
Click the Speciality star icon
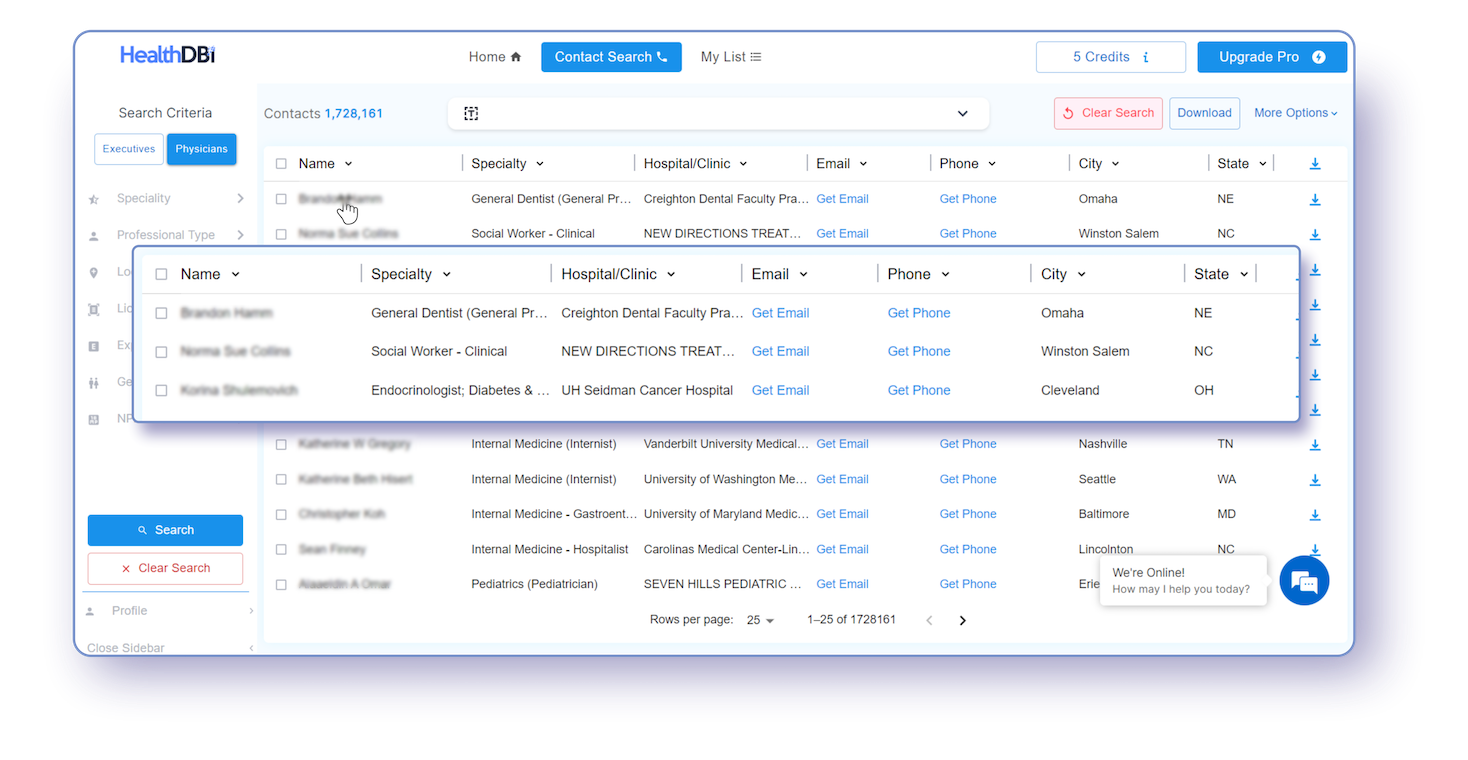click(94, 199)
